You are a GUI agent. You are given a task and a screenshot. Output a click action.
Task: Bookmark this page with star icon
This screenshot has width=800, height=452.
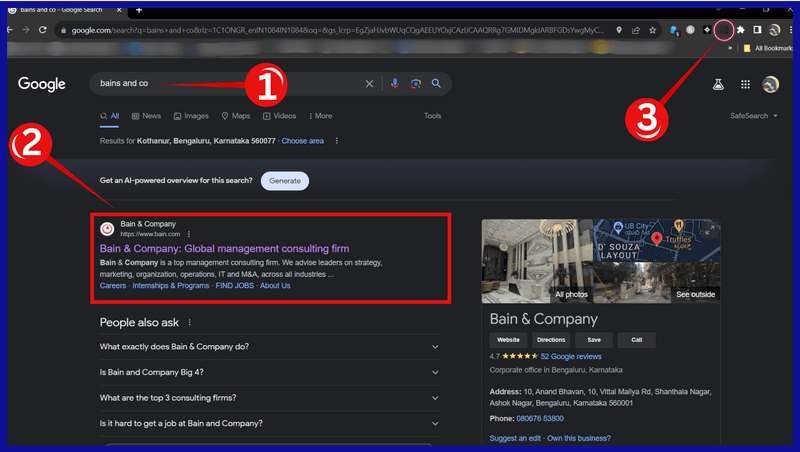point(652,30)
